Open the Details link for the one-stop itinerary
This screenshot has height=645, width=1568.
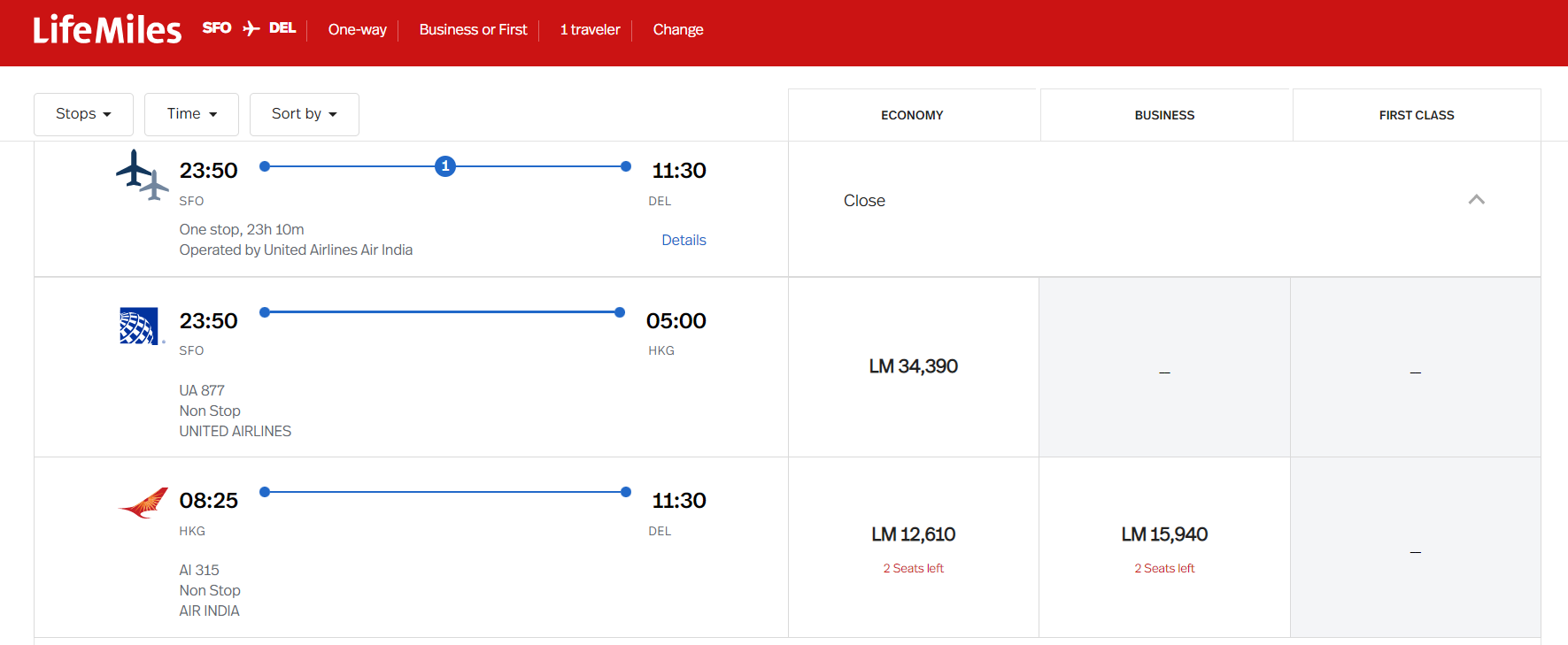684,240
